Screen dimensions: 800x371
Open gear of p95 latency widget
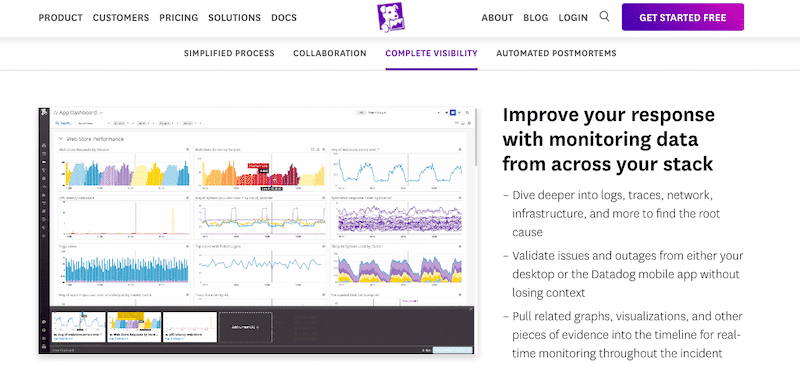[x=187, y=197]
